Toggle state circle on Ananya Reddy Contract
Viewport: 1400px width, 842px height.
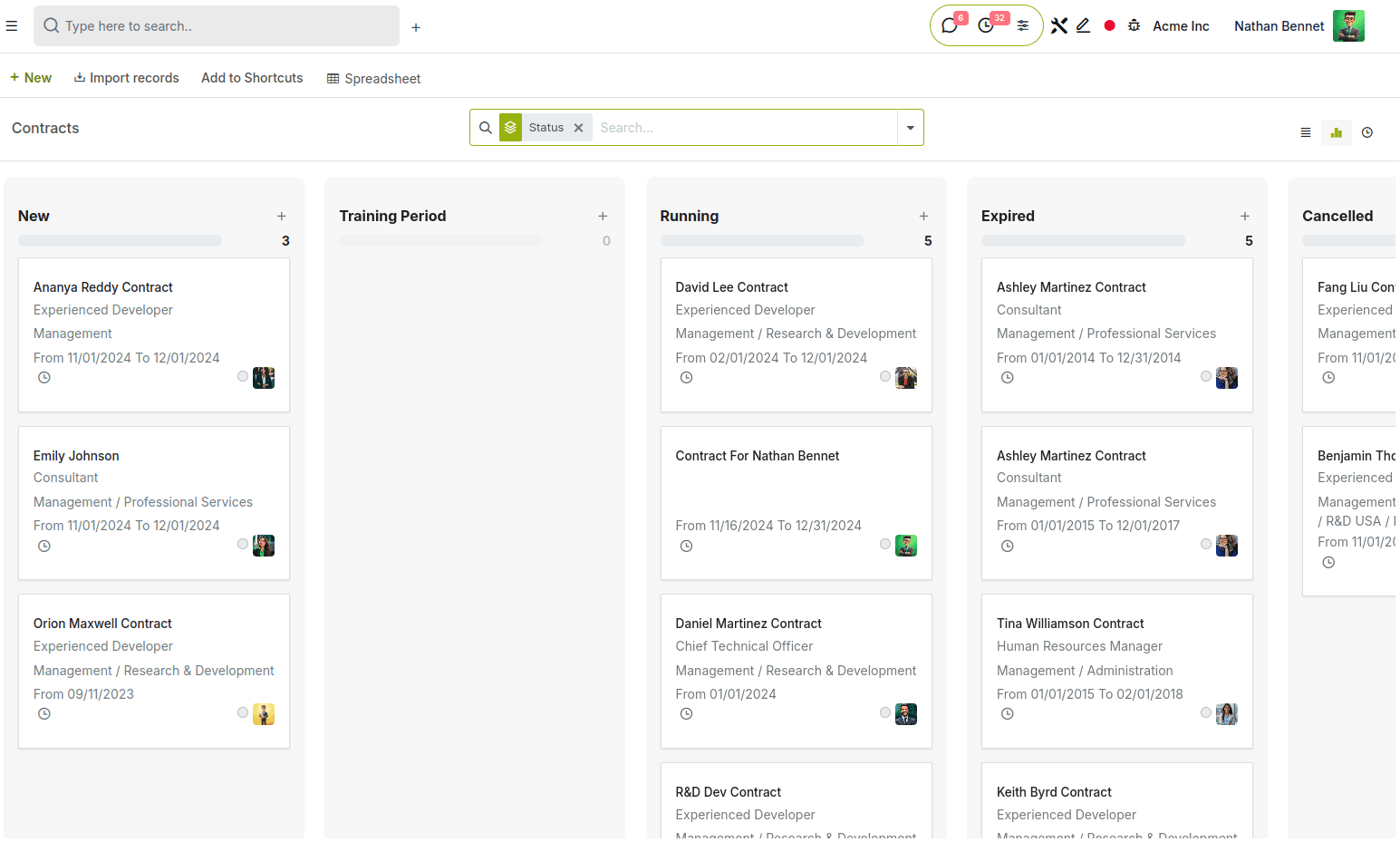tap(243, 376)
